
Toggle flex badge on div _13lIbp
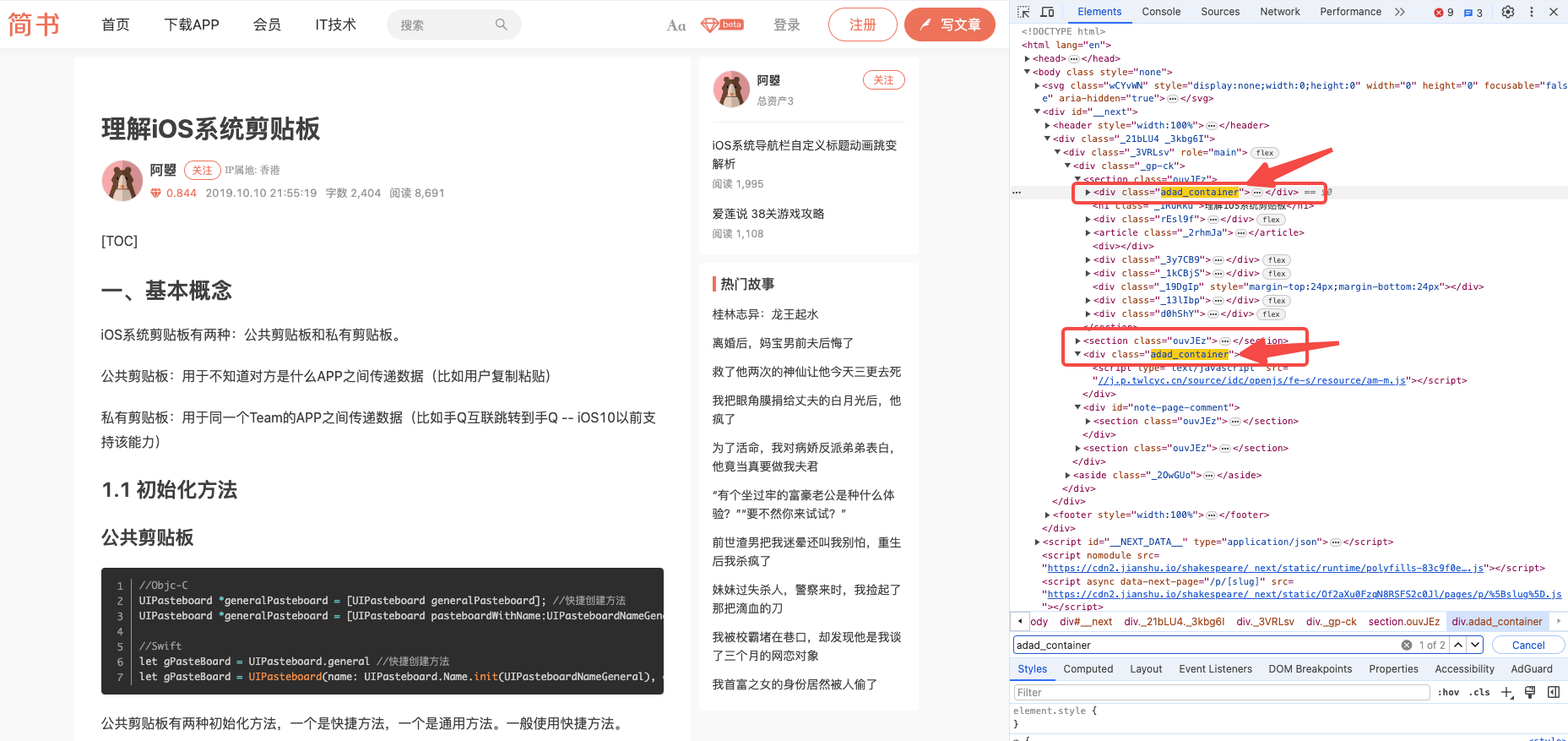point(1278,301)
